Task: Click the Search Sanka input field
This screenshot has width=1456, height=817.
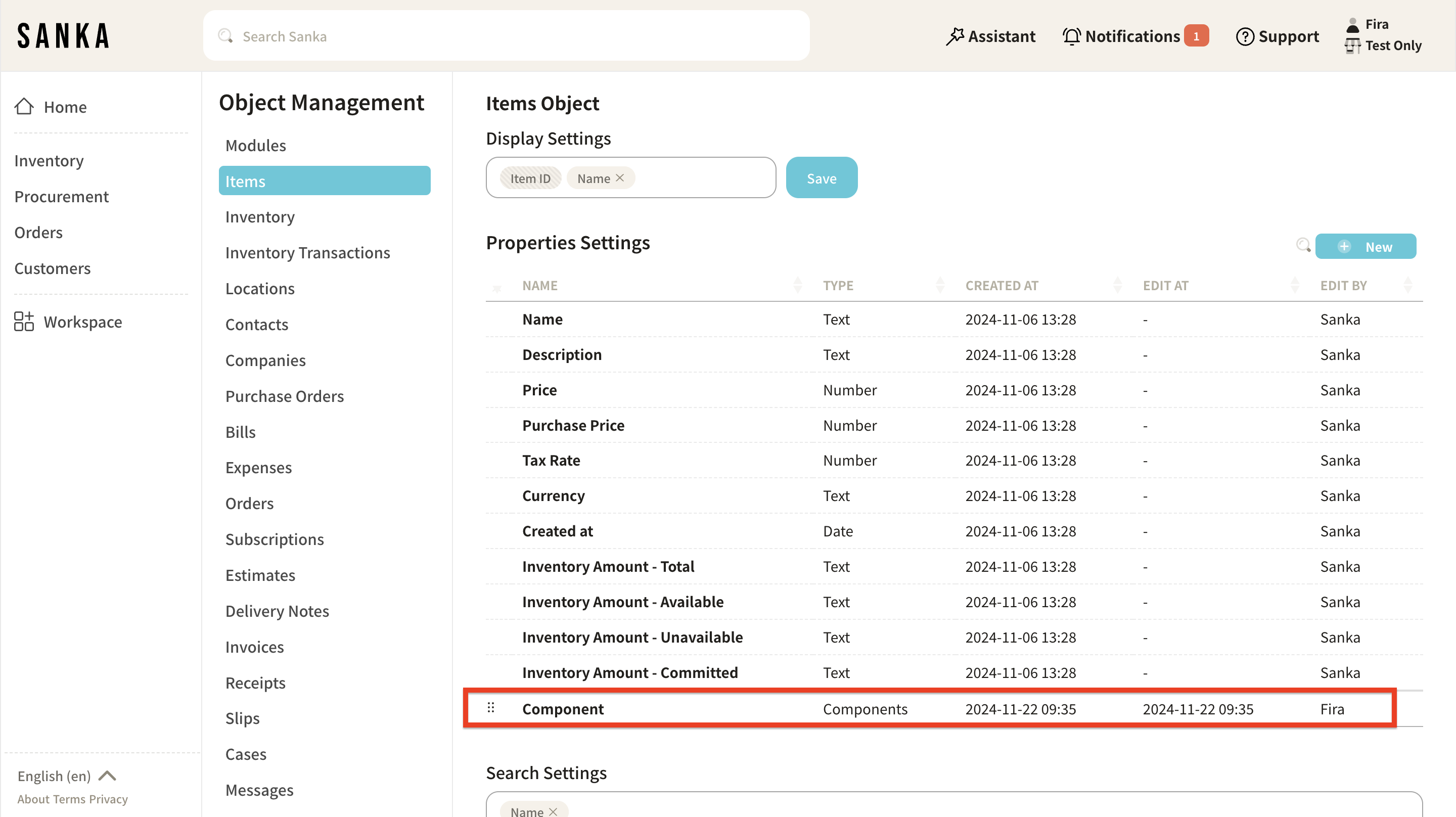Action: (x=506, y=36)
